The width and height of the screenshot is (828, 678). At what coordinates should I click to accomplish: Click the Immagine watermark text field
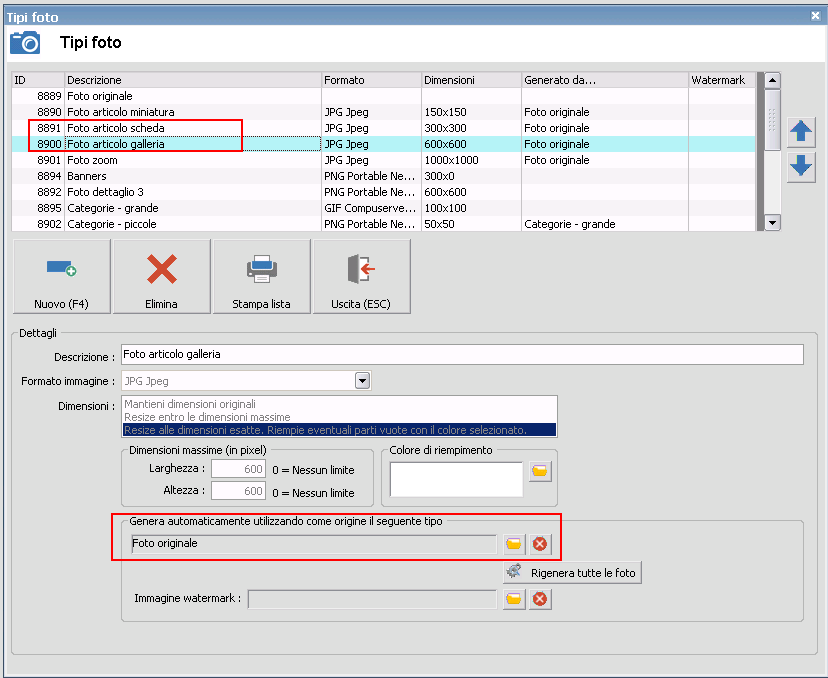[372, 599]
